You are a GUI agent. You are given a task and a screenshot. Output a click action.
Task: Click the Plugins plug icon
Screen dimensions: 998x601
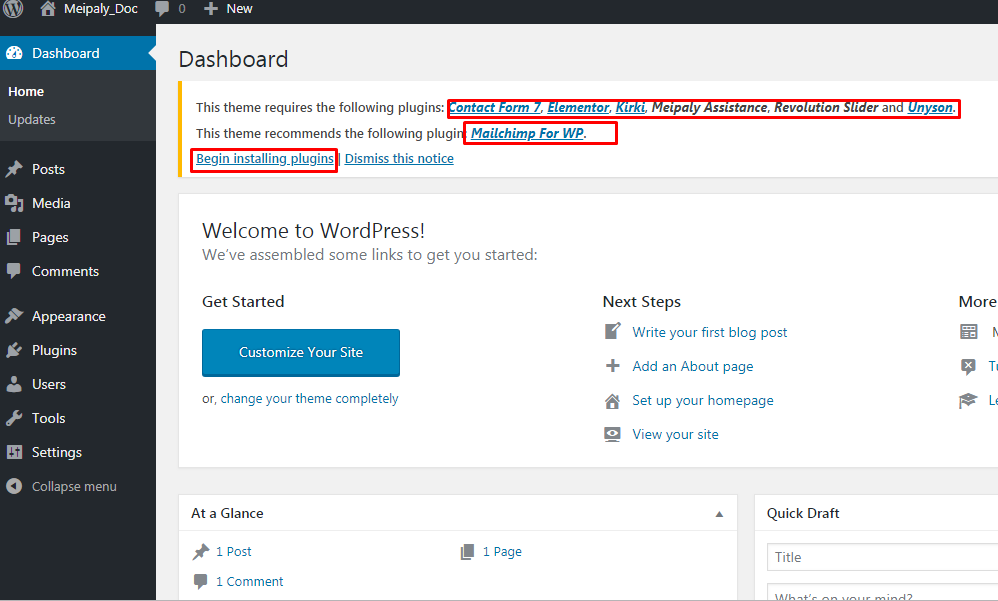pos(14,350)
